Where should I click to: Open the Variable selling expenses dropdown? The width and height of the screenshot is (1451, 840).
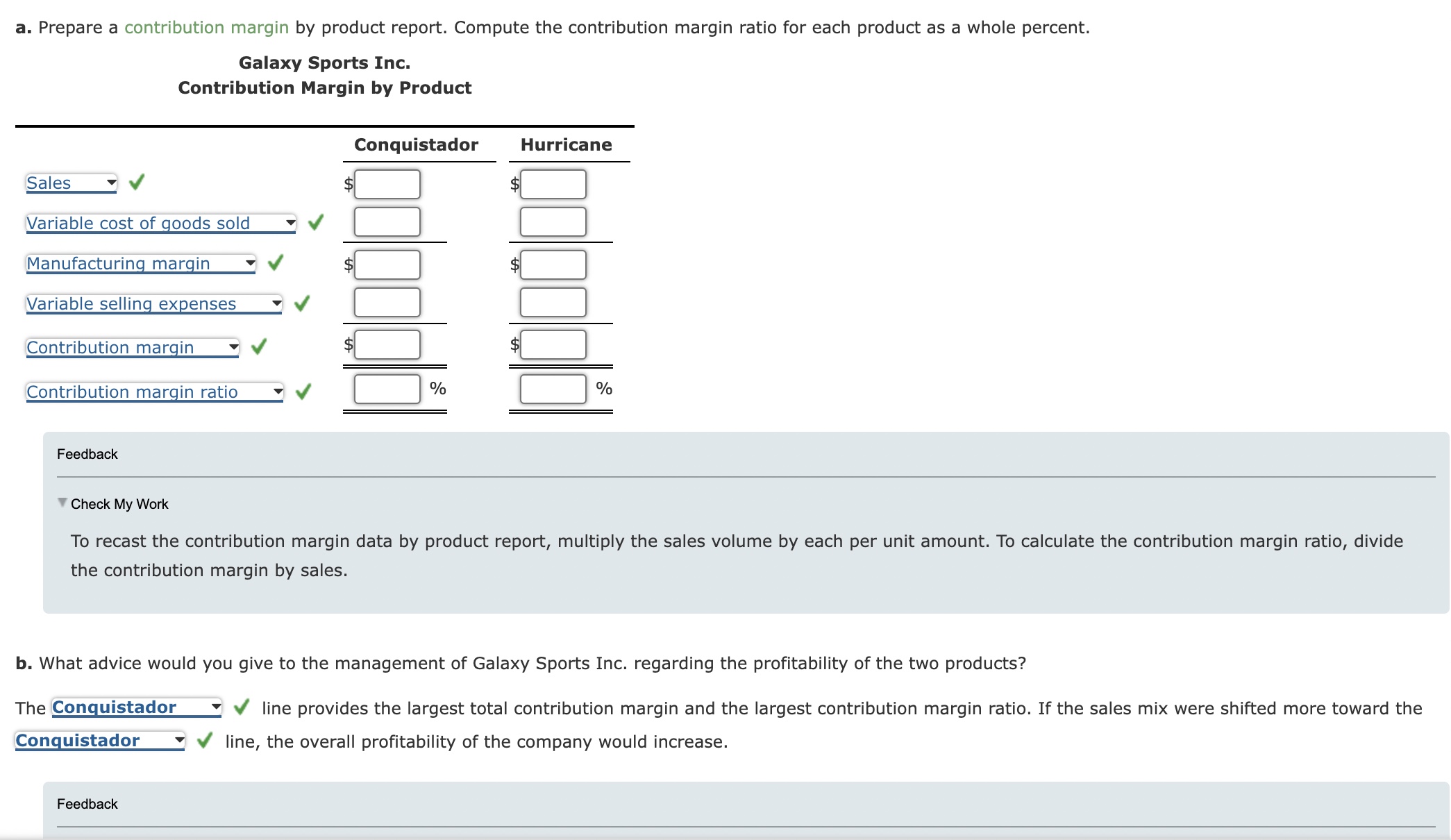[276, 303]
